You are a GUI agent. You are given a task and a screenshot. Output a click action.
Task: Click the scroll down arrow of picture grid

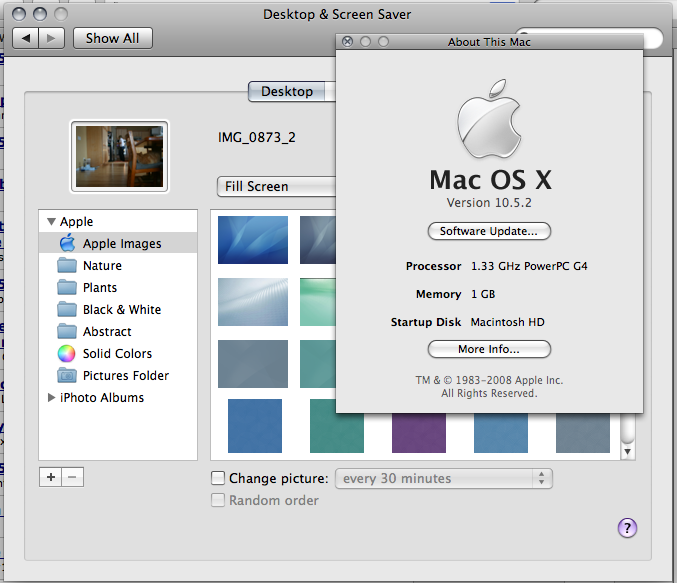tap(628, 452)
